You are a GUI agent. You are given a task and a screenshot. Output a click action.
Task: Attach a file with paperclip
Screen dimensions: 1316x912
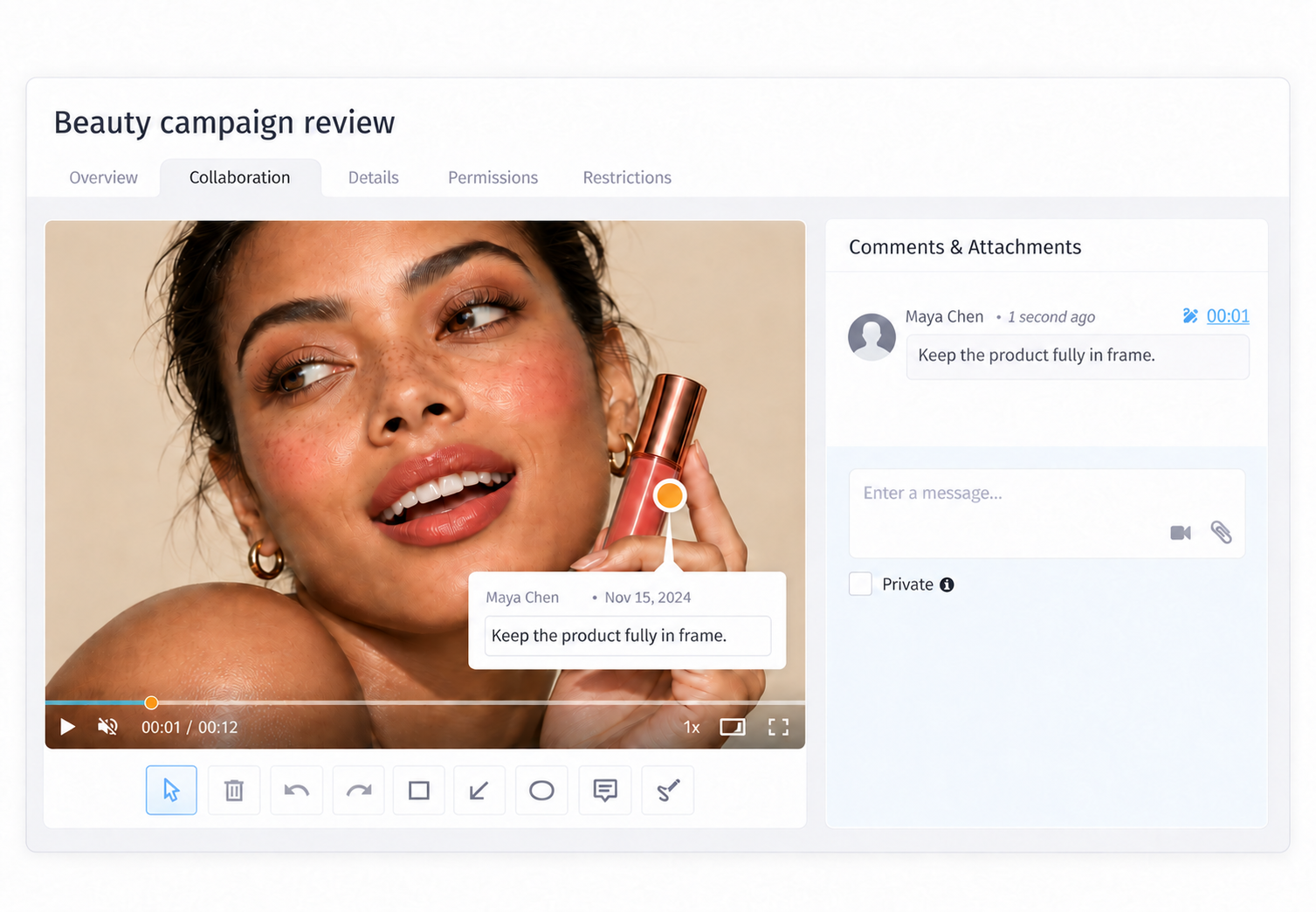pyautogui.click(x=1221, y=532)
